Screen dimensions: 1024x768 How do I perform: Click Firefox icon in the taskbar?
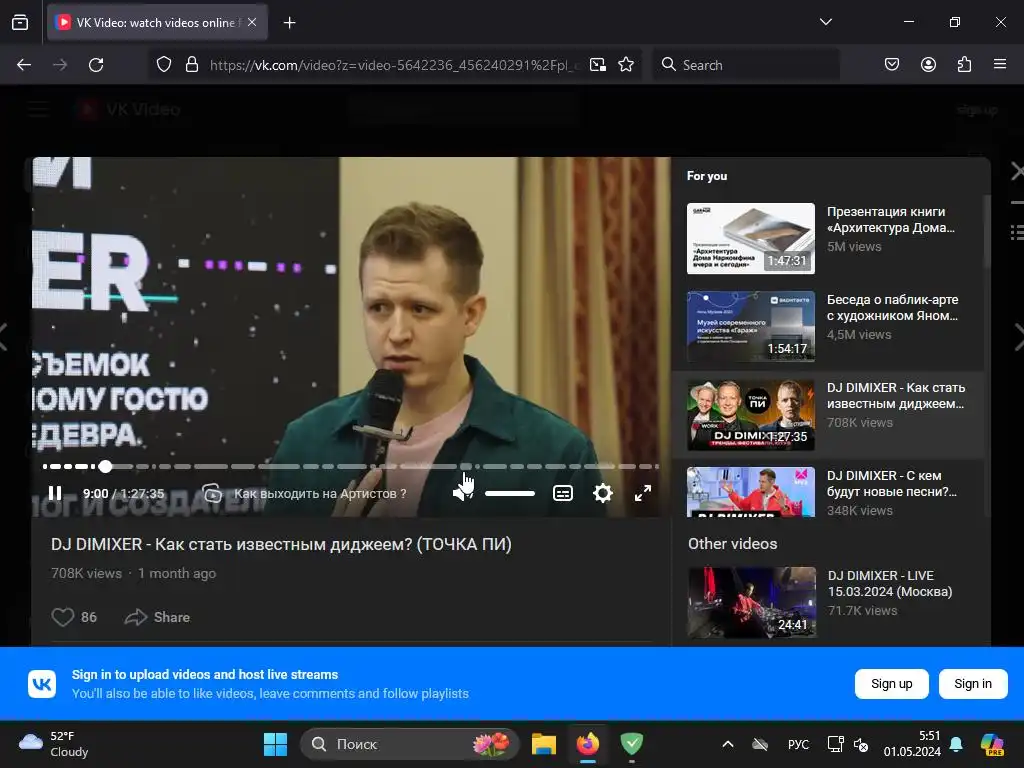588,744
